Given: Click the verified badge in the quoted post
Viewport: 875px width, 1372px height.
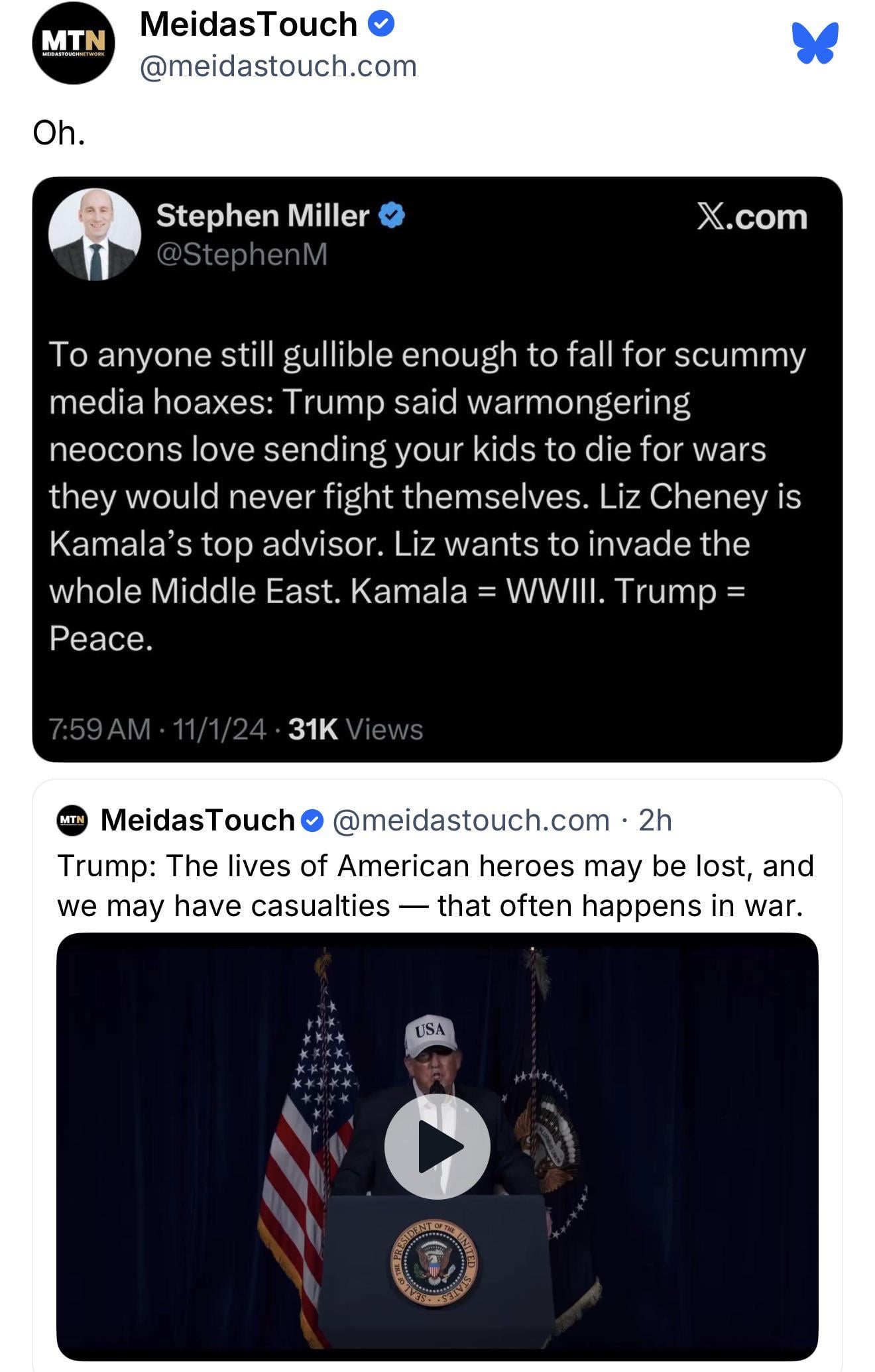Looking at the screenshot, I should tap(312, 821).
